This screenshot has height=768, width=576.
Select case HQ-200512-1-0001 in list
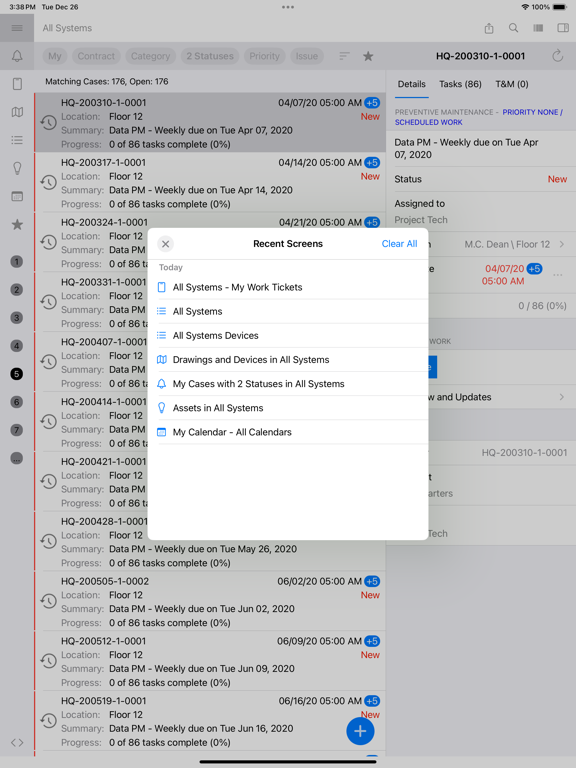(210, 661)
